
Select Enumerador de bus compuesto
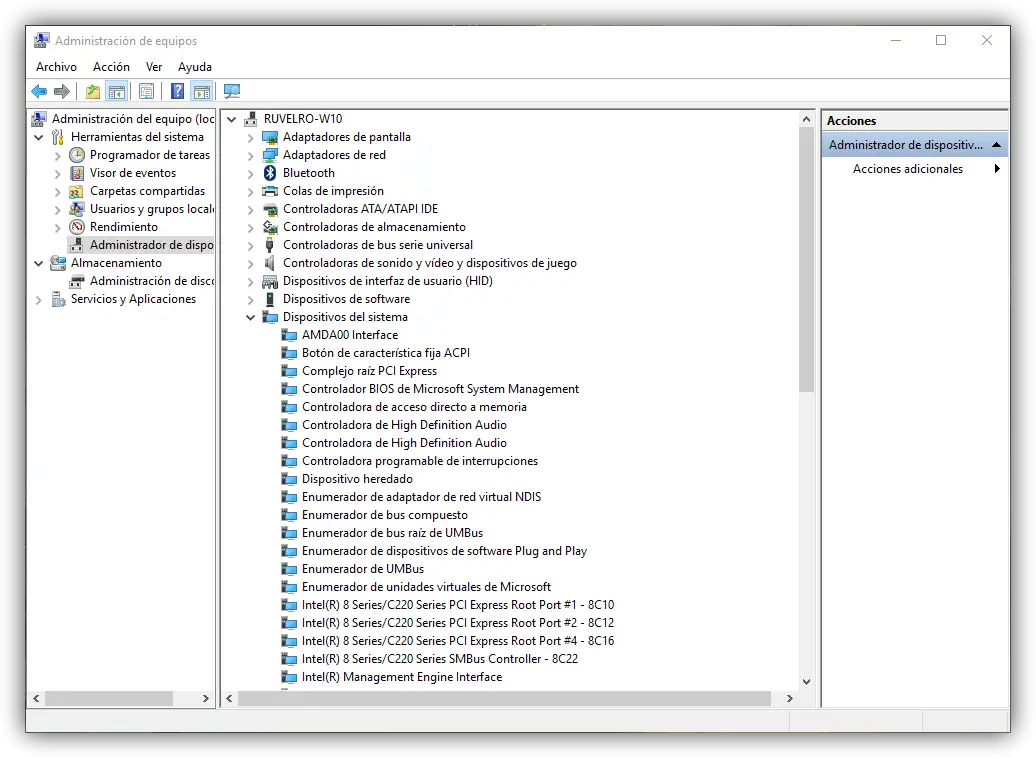[x=385, y=515]
